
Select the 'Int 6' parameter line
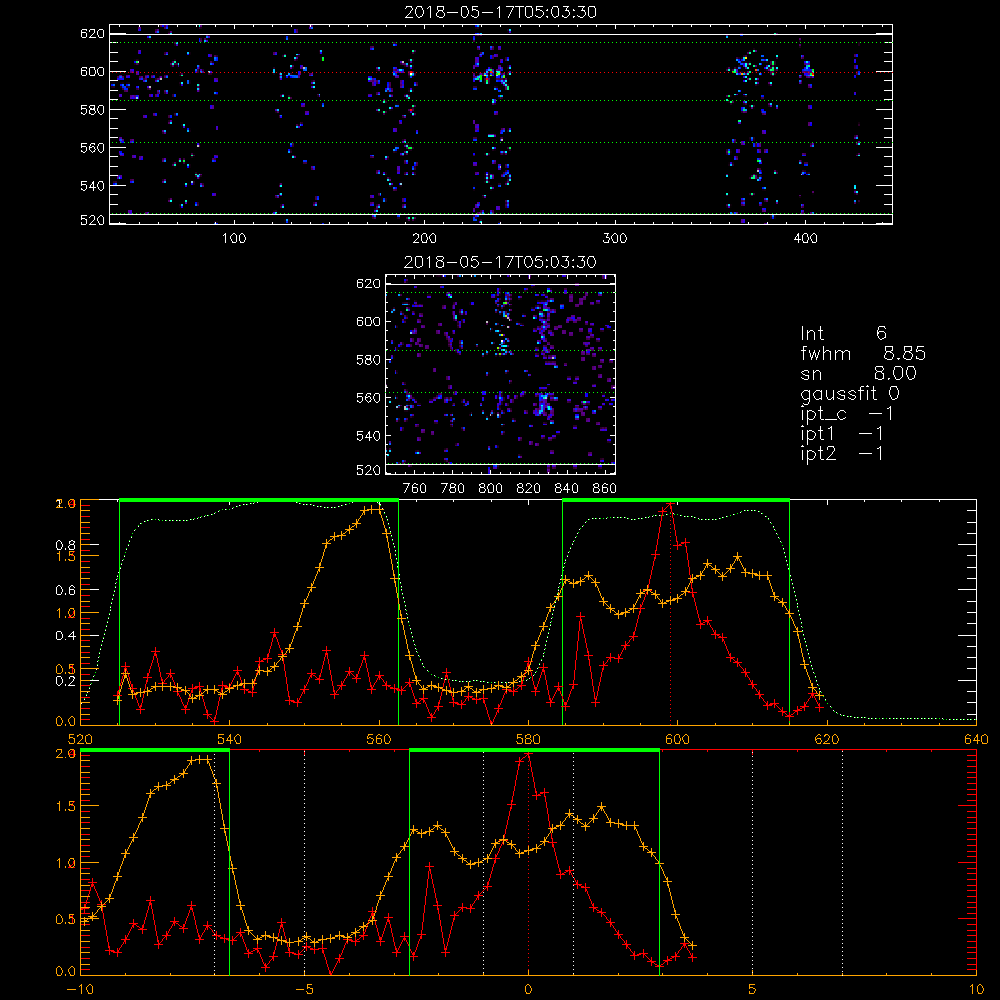[x=843, y=333]
